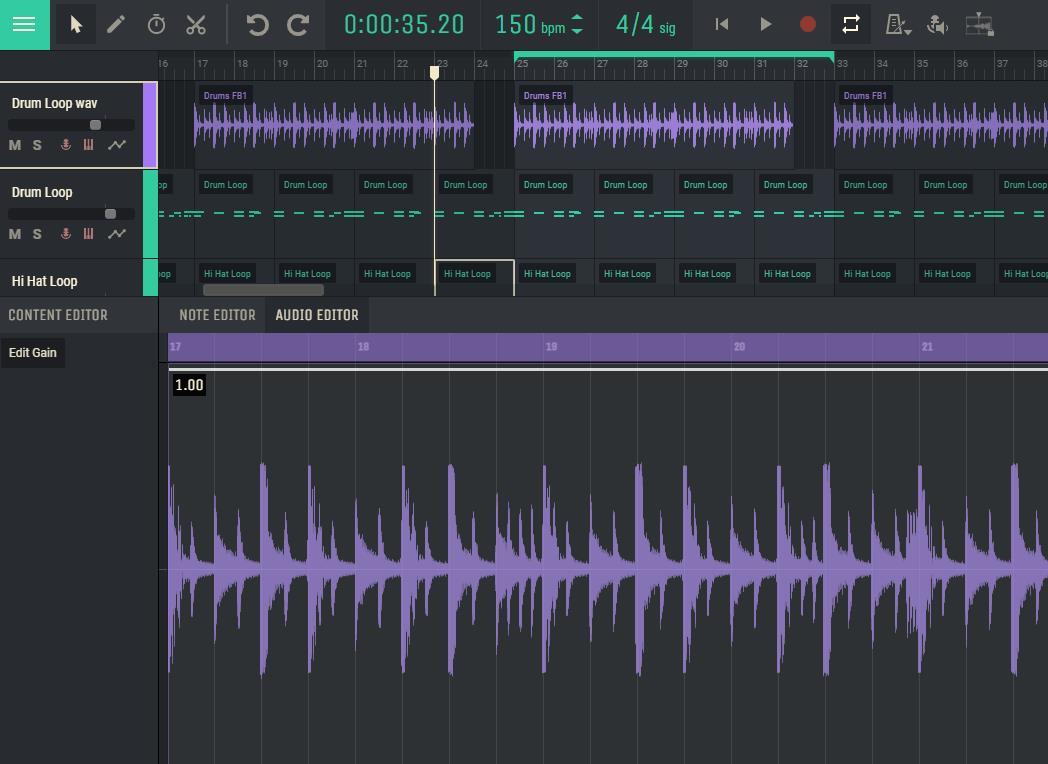The image size is (1048, 764).
Task: Solo the Drum Loop track
Action: point(37,234)
